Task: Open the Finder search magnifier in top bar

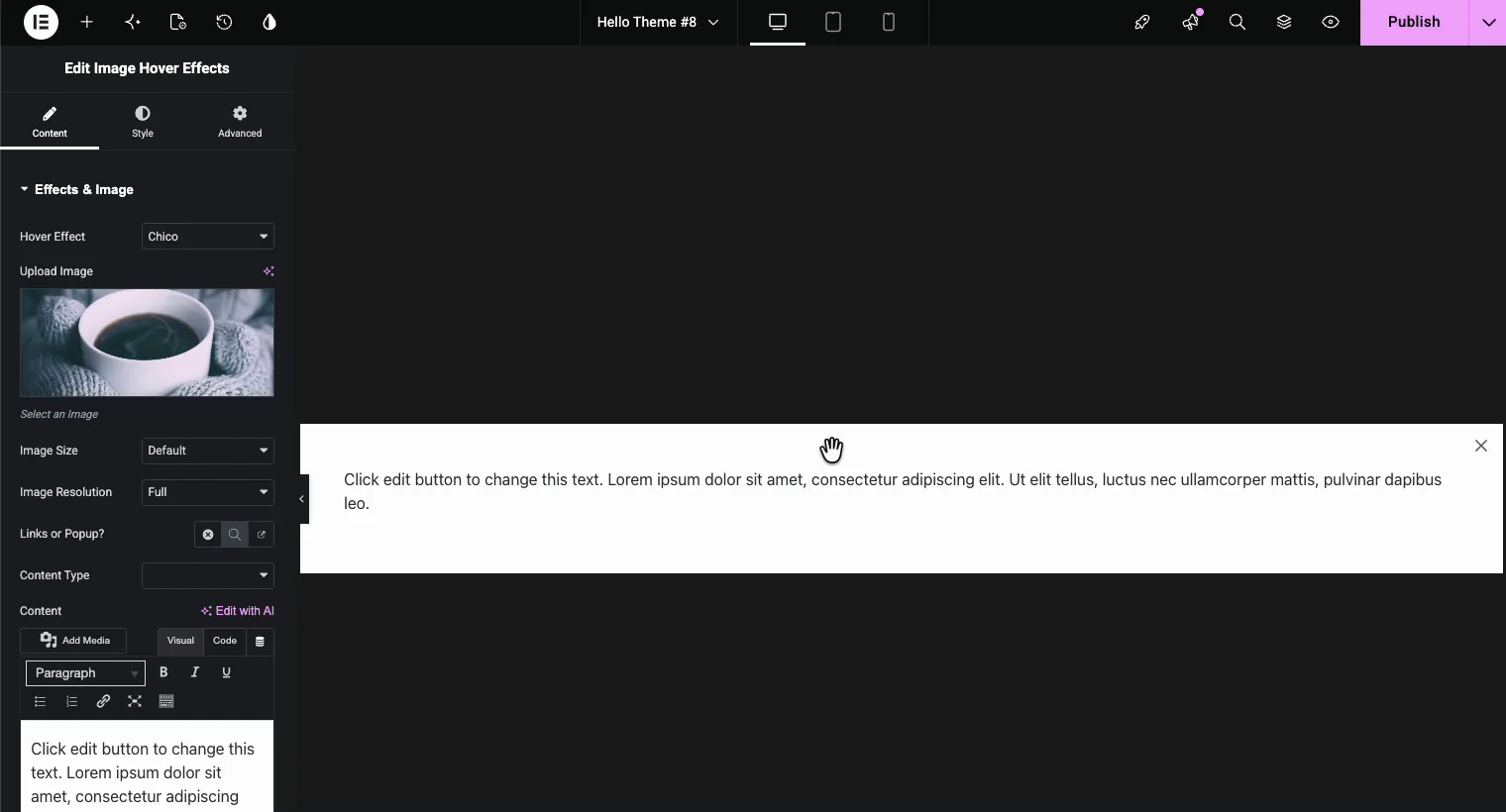Action: 1237,22
